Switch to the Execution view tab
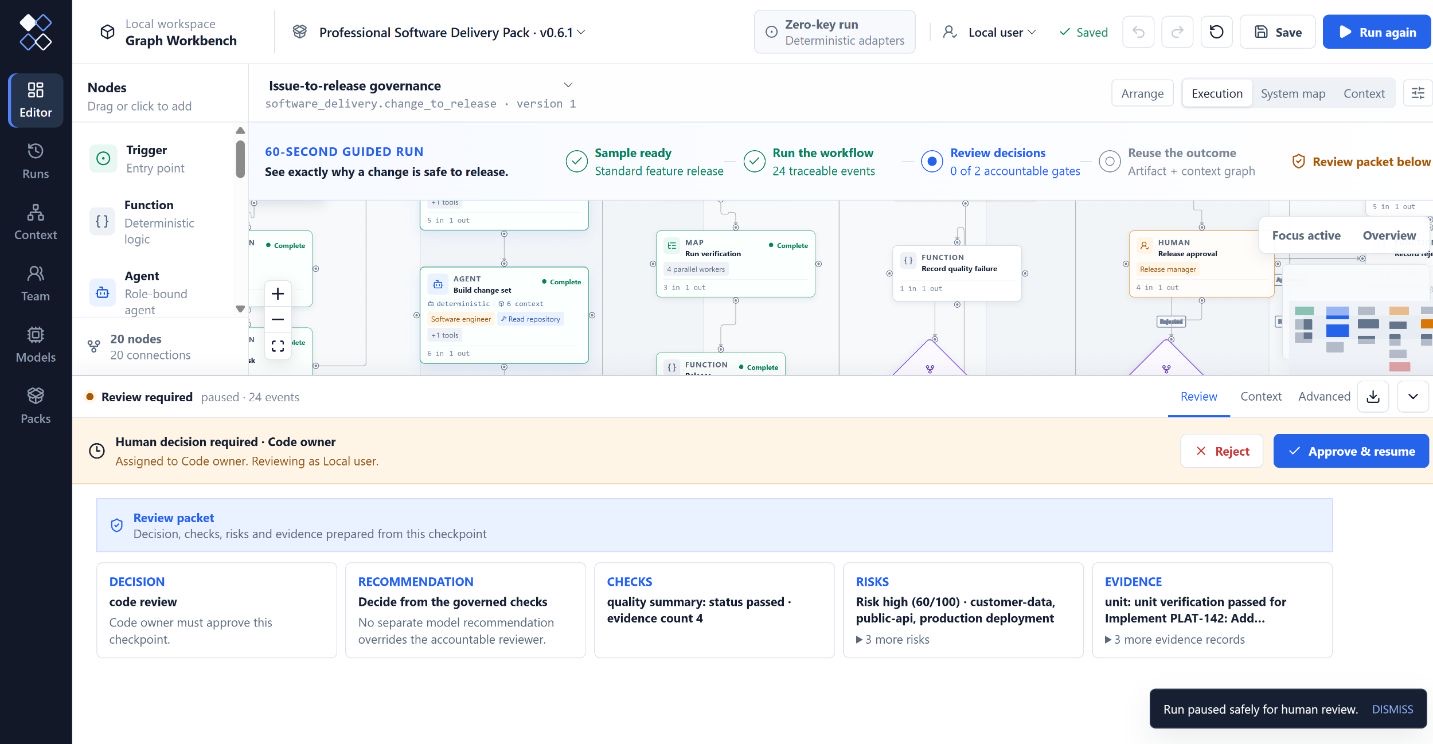1433x744 pixels. (1217, 93)
